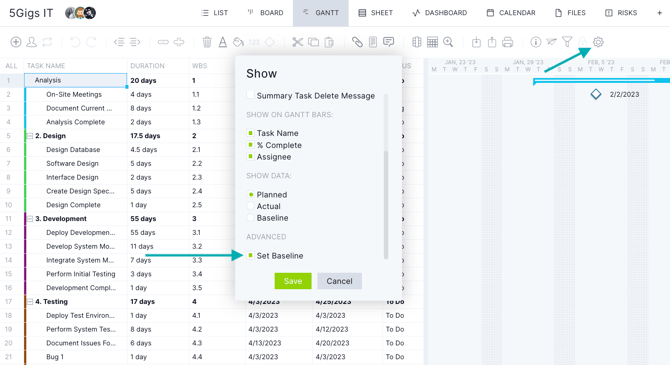Open the SHEET view tab
Image resolution: width=670 pixels, height=365 pixels.
click(x=376, y=13)
